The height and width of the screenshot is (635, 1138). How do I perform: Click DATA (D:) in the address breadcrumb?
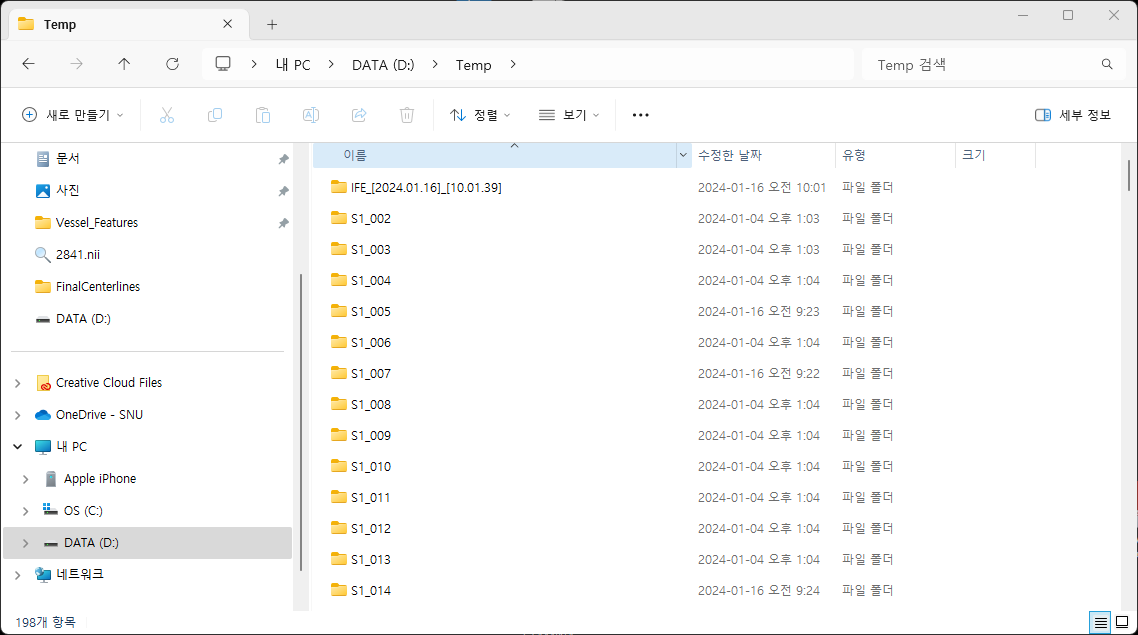click(x=383, y=65)
